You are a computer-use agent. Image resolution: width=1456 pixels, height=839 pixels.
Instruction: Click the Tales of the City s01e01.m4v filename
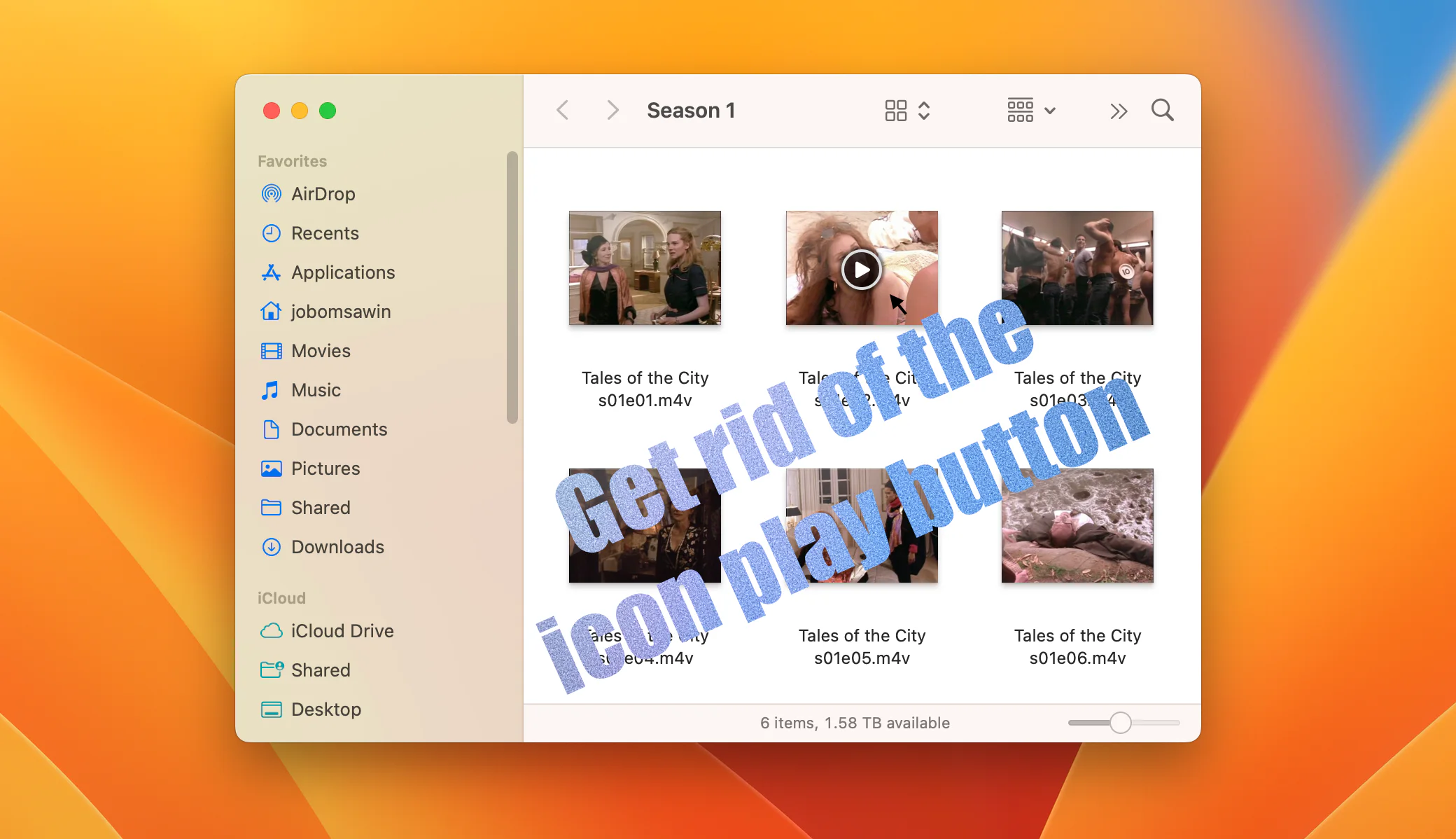645,389
